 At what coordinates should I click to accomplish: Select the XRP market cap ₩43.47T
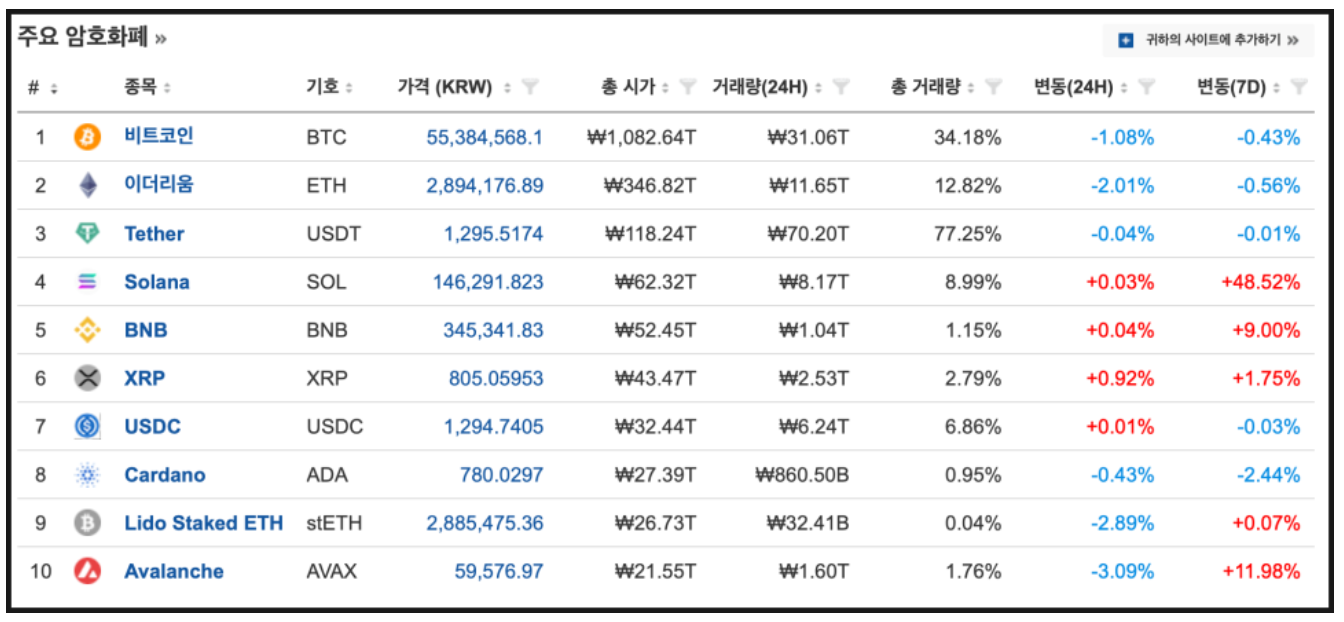pyautogui.click(x=655, y=378)
